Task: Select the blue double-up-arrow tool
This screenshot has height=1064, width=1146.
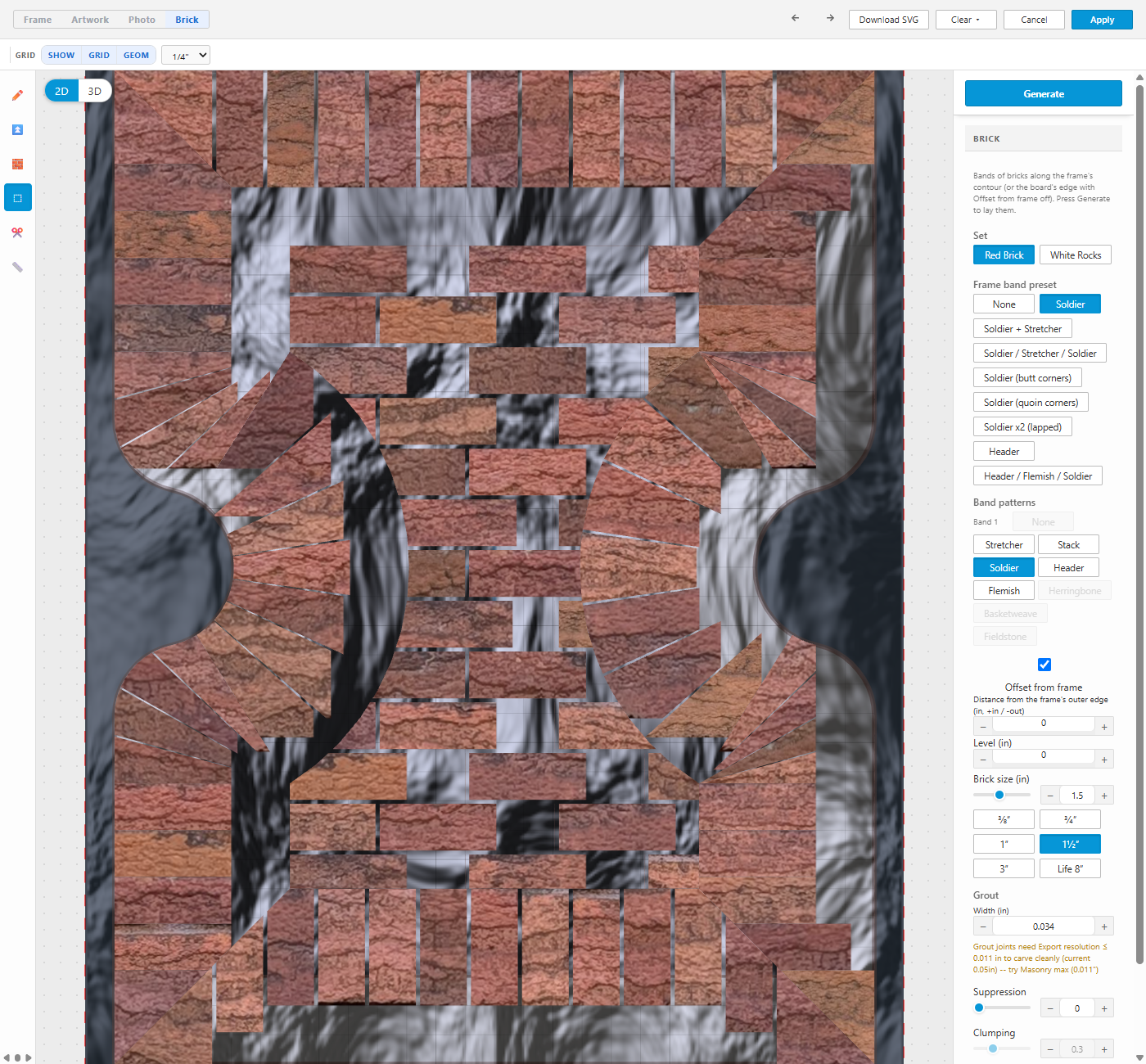Action: click(17, 130)
